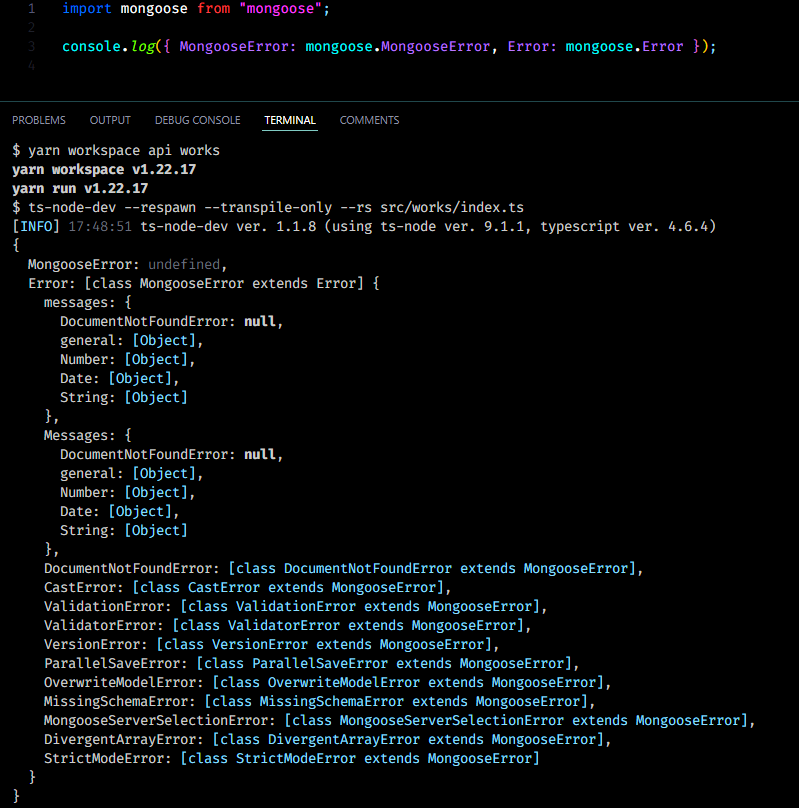Viewport: 799px width, 808px height.
Task: Click 'console' in the editor code
Action: point(91,46)
